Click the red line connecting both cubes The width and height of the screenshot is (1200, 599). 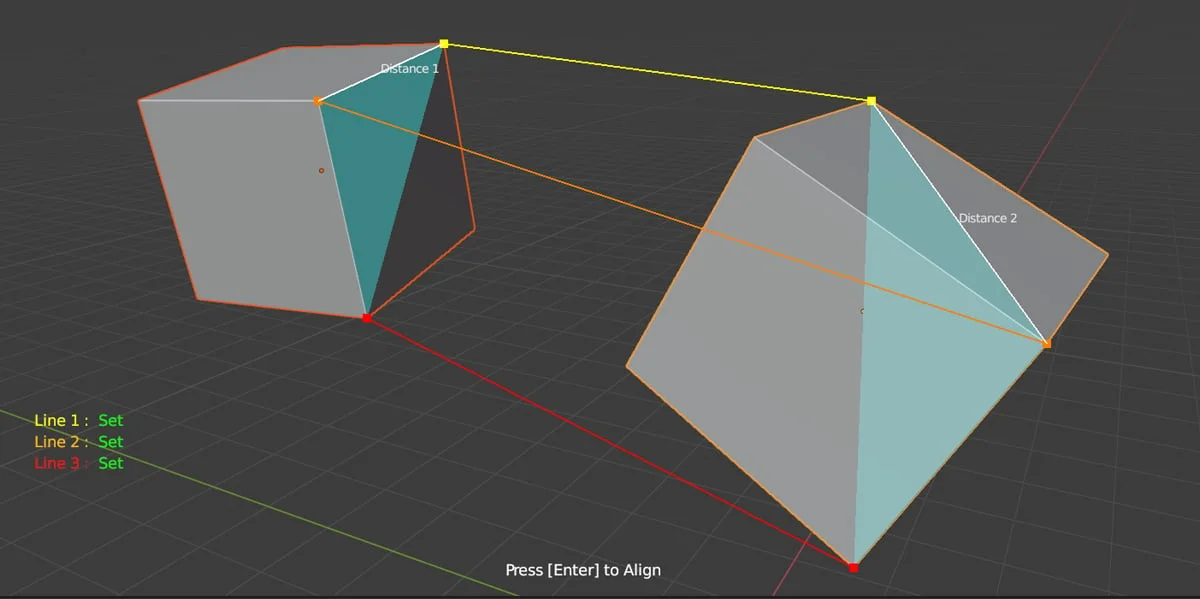click(610, 443)
